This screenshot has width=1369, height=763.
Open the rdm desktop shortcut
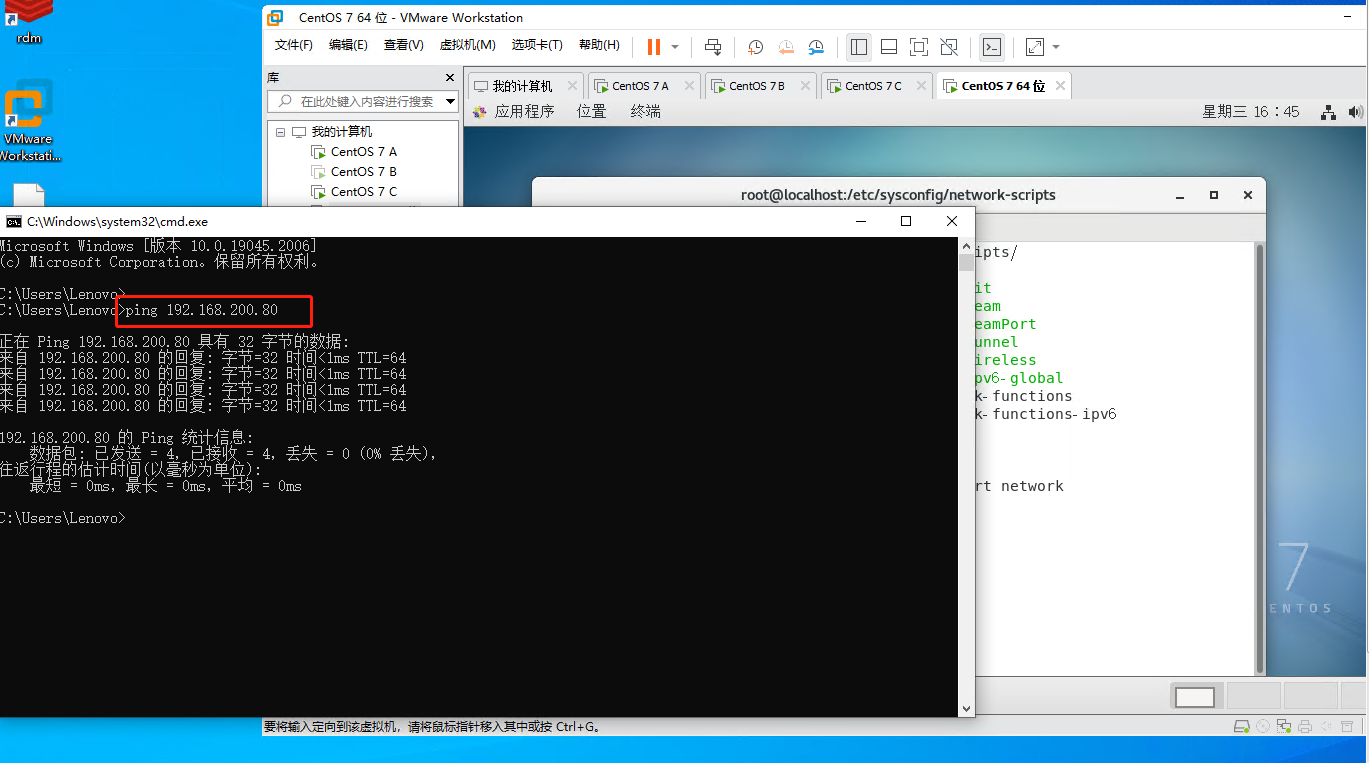(x=29, y=22)
